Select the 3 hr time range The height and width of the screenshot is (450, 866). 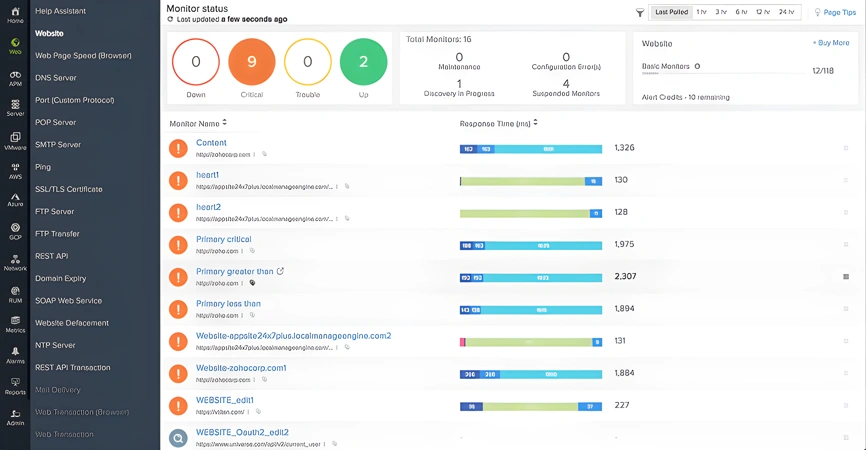721,12
